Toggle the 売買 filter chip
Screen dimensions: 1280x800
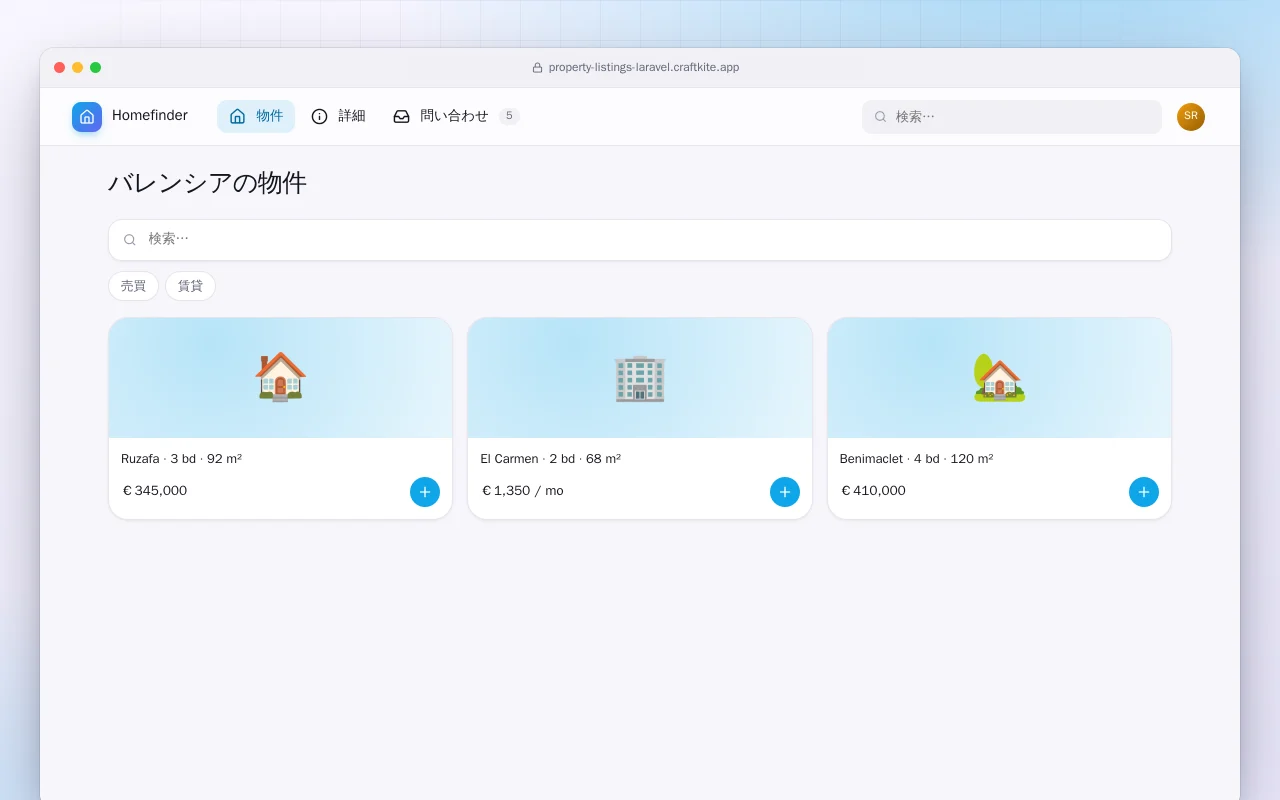[133, 286]
